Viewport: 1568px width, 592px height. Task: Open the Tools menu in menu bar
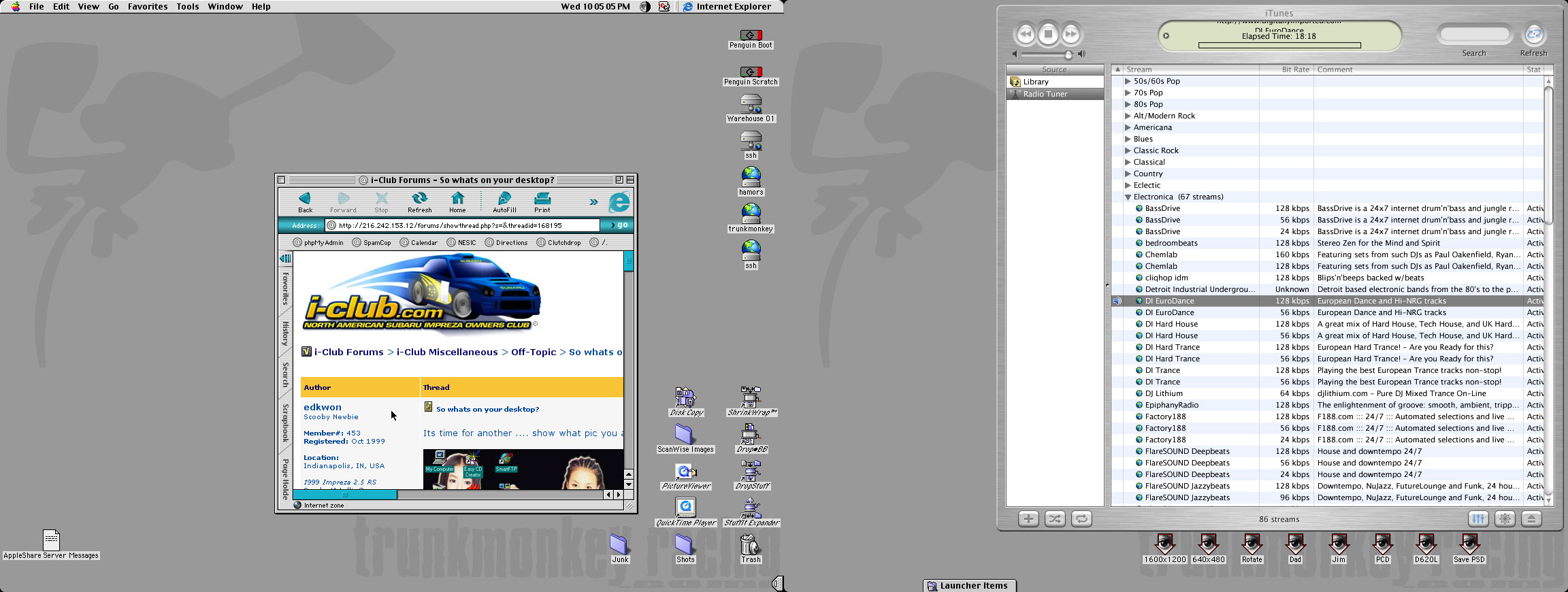[187, 7]
